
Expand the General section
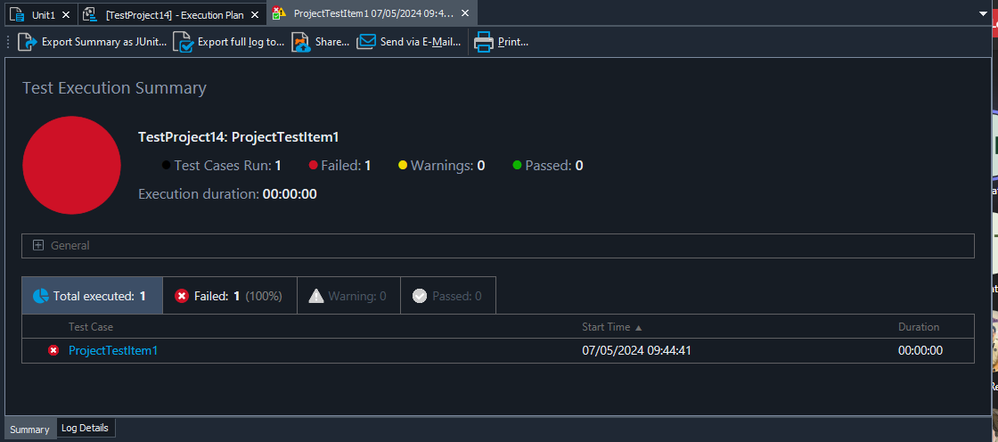(38, 245)
